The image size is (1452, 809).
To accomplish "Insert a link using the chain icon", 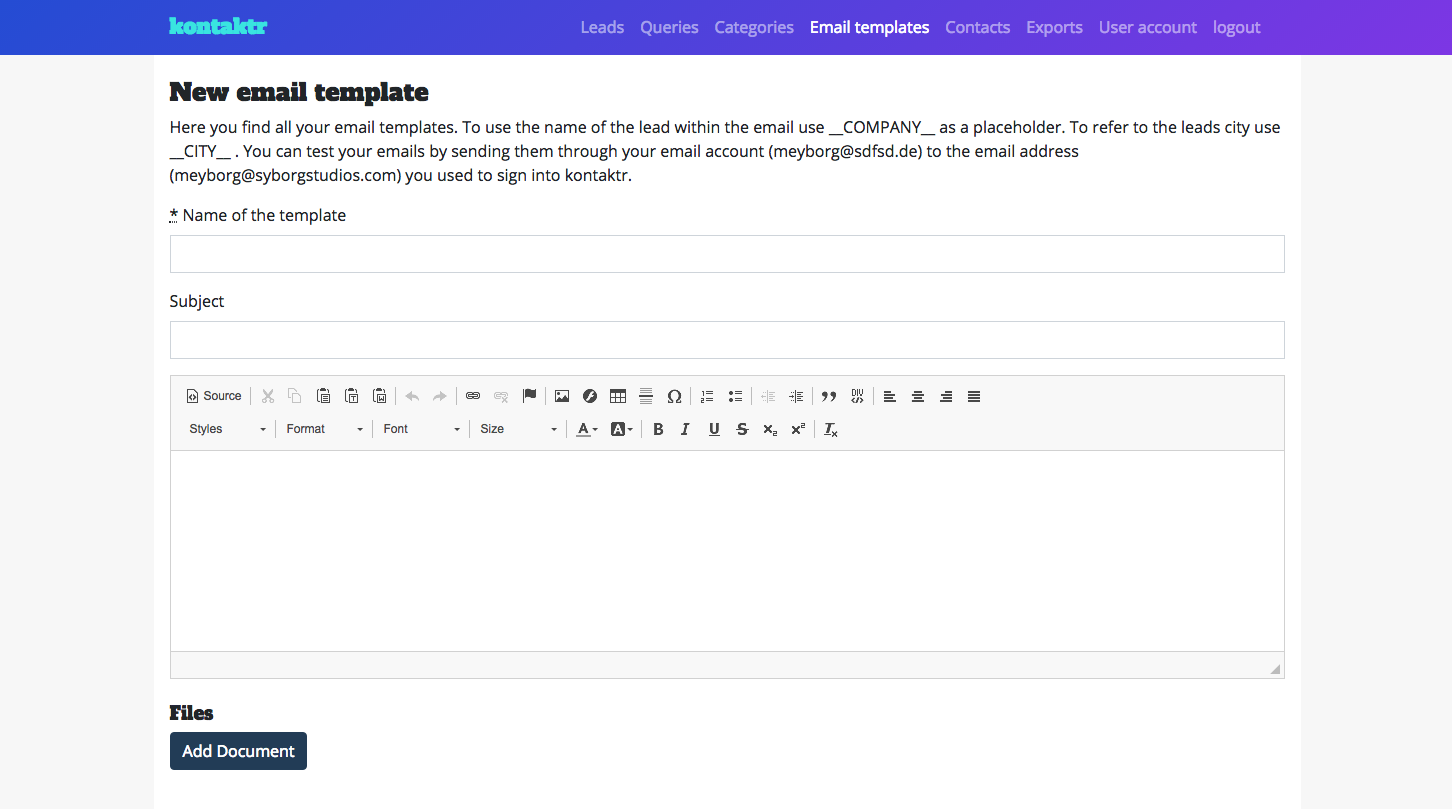I will 473,396.
